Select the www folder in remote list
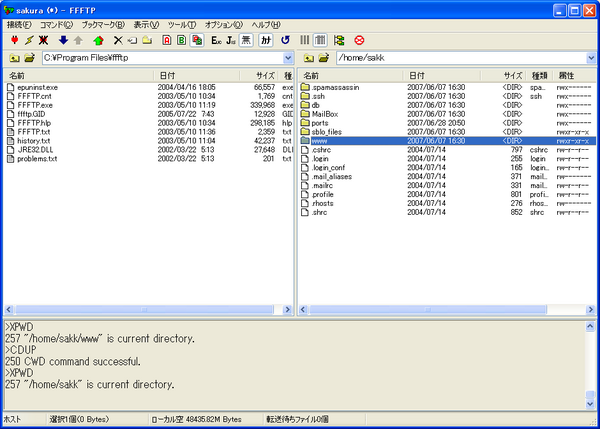This screenshot has width=600, height=429. [x=448, y=141]
